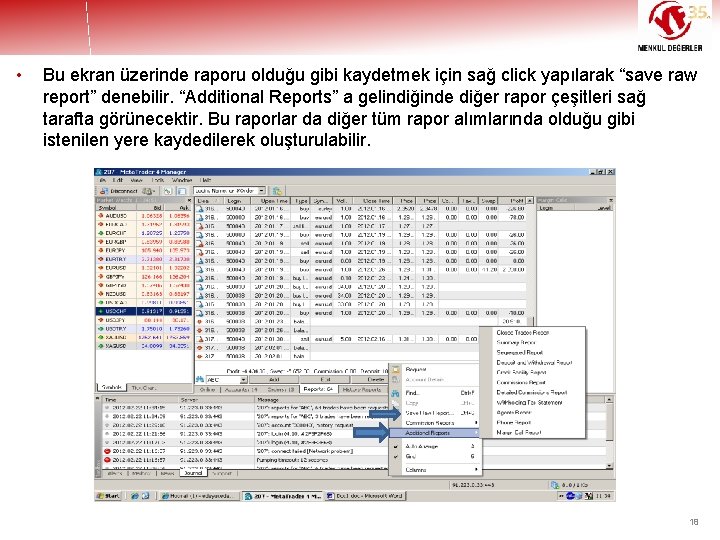Open the ABC group dropdown
This screenshot has width=720, height=540.
click(243, 380)
